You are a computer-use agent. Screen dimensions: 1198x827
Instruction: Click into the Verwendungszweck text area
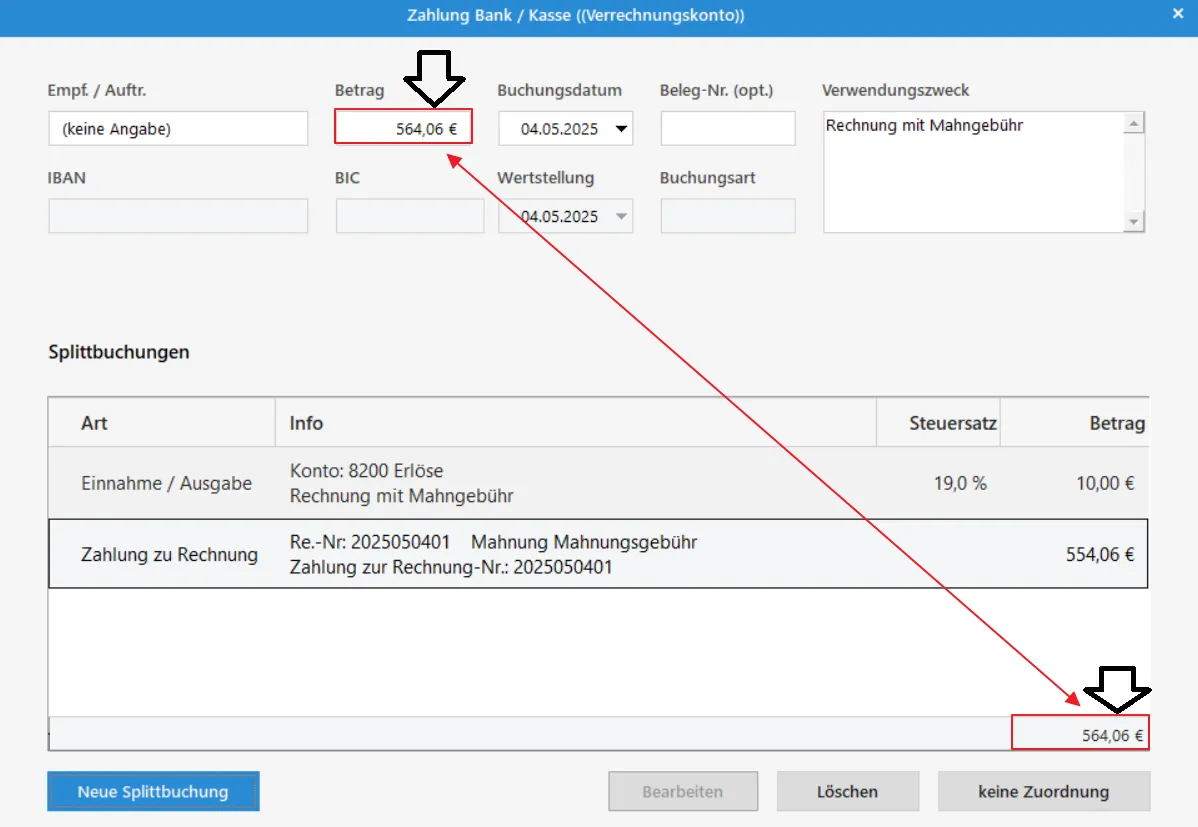972,172
